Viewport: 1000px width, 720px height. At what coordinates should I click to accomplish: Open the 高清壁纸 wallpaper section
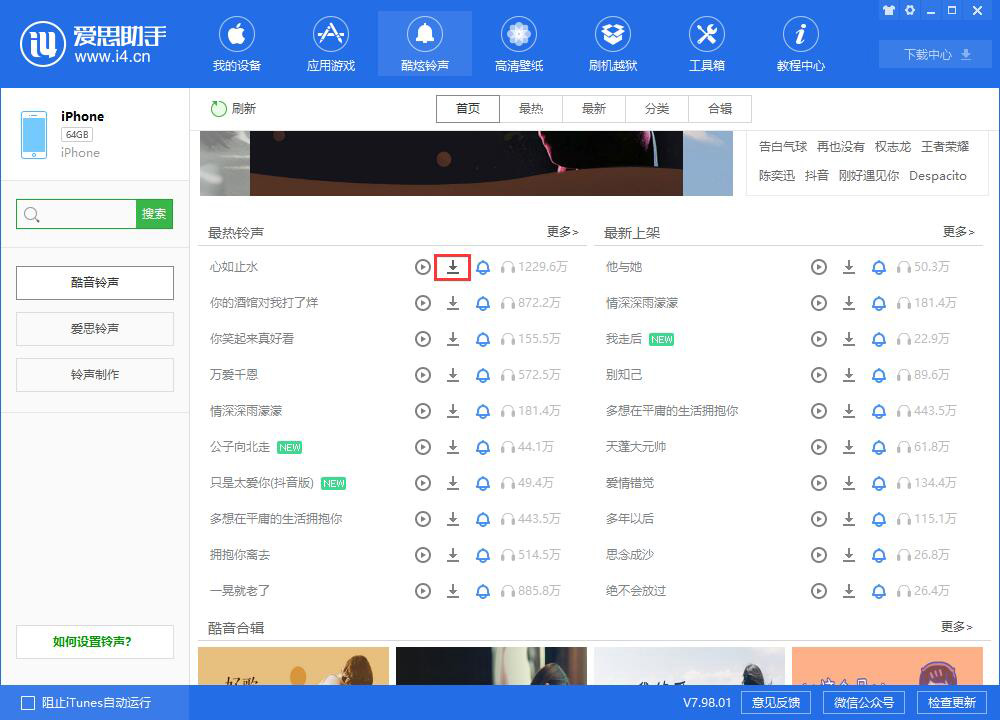tap(518, 43)
